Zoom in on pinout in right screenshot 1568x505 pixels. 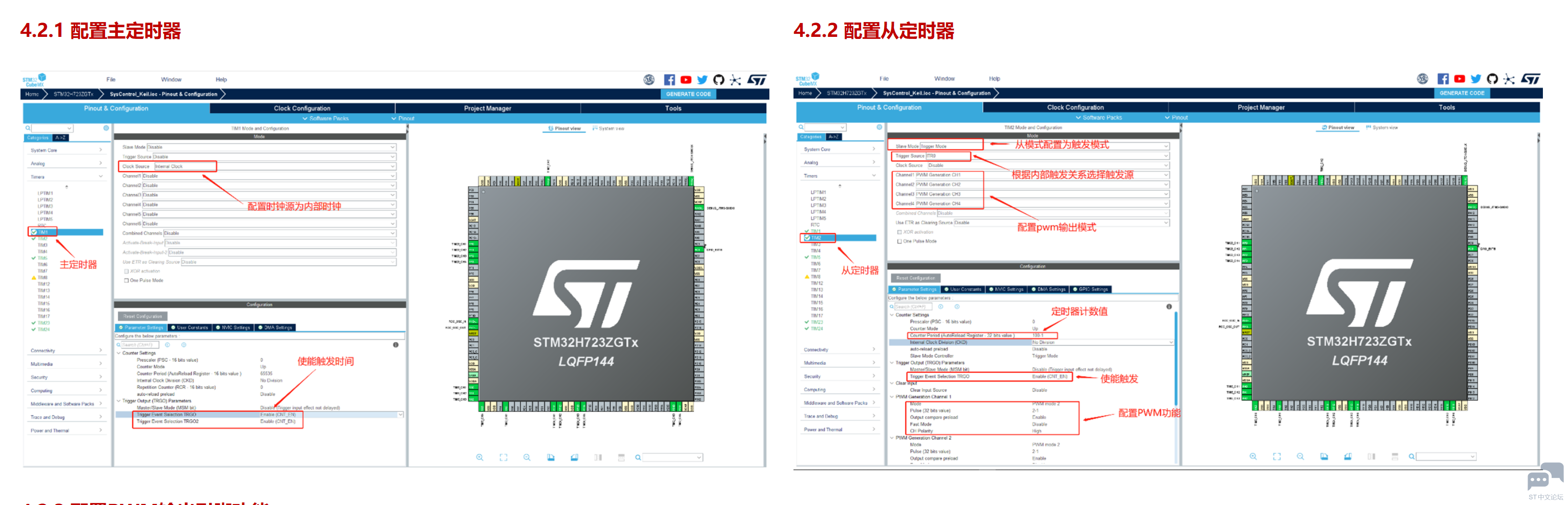tap(1253, 456)
